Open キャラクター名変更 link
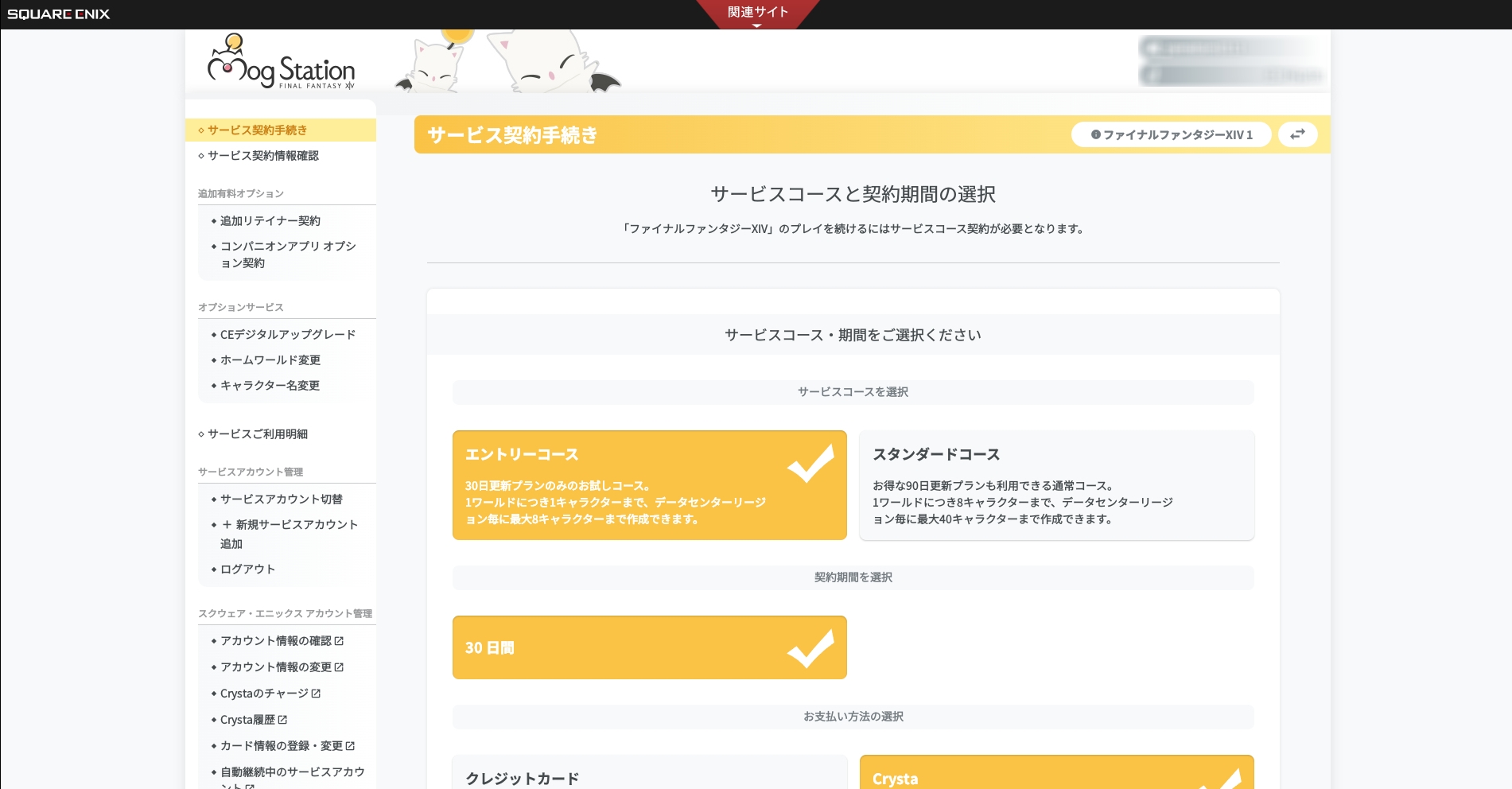This screenshot has height=789, width=1512. (270, 385)
